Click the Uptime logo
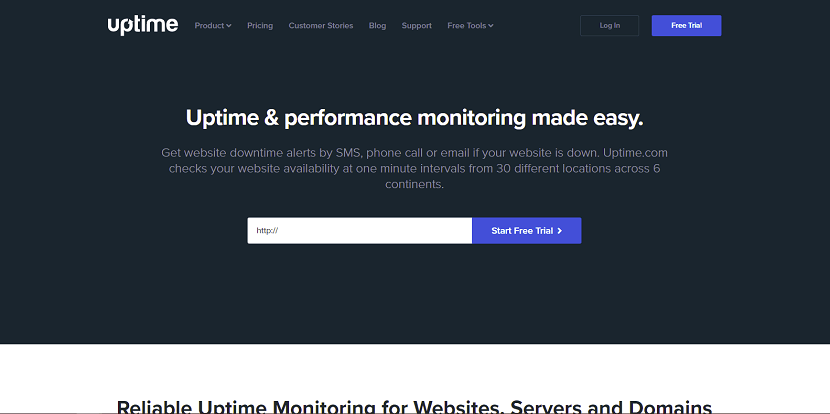Screen dimensions: 830x414 143,25
